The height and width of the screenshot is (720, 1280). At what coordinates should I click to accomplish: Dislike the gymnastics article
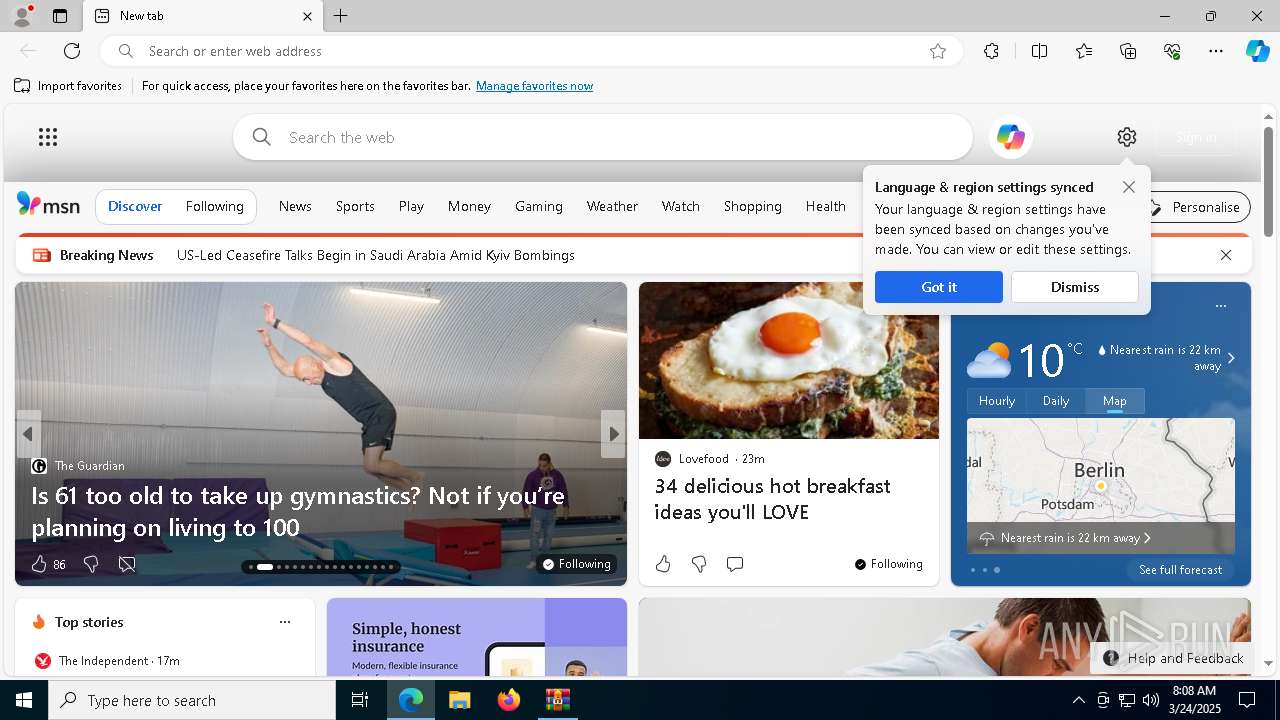[x=91, y=564]
